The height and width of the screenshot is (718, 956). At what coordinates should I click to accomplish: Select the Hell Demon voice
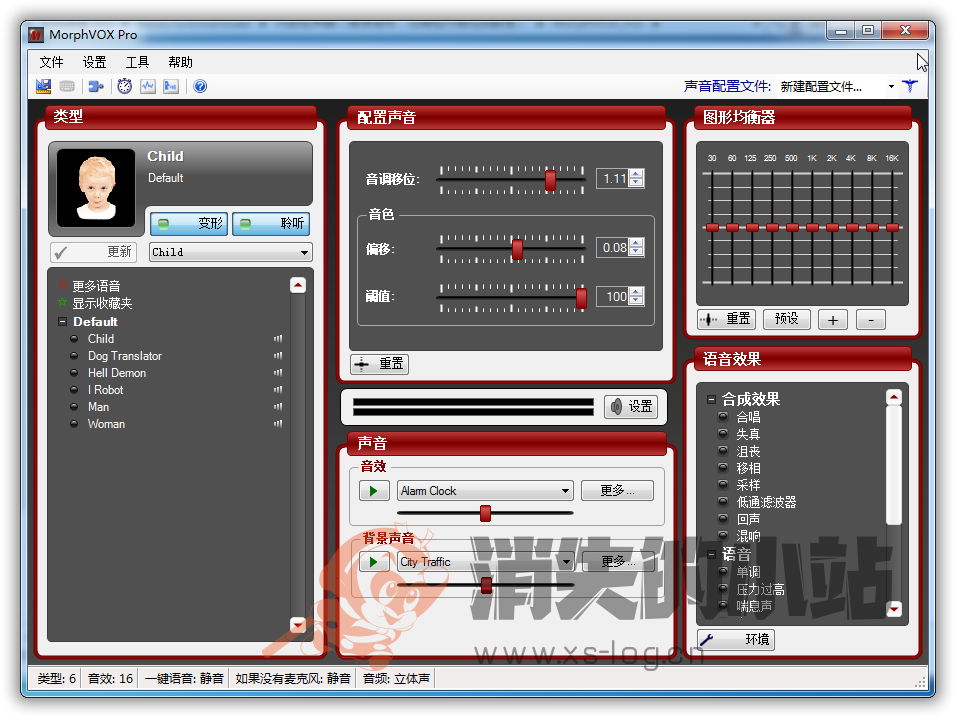[116, 373]
